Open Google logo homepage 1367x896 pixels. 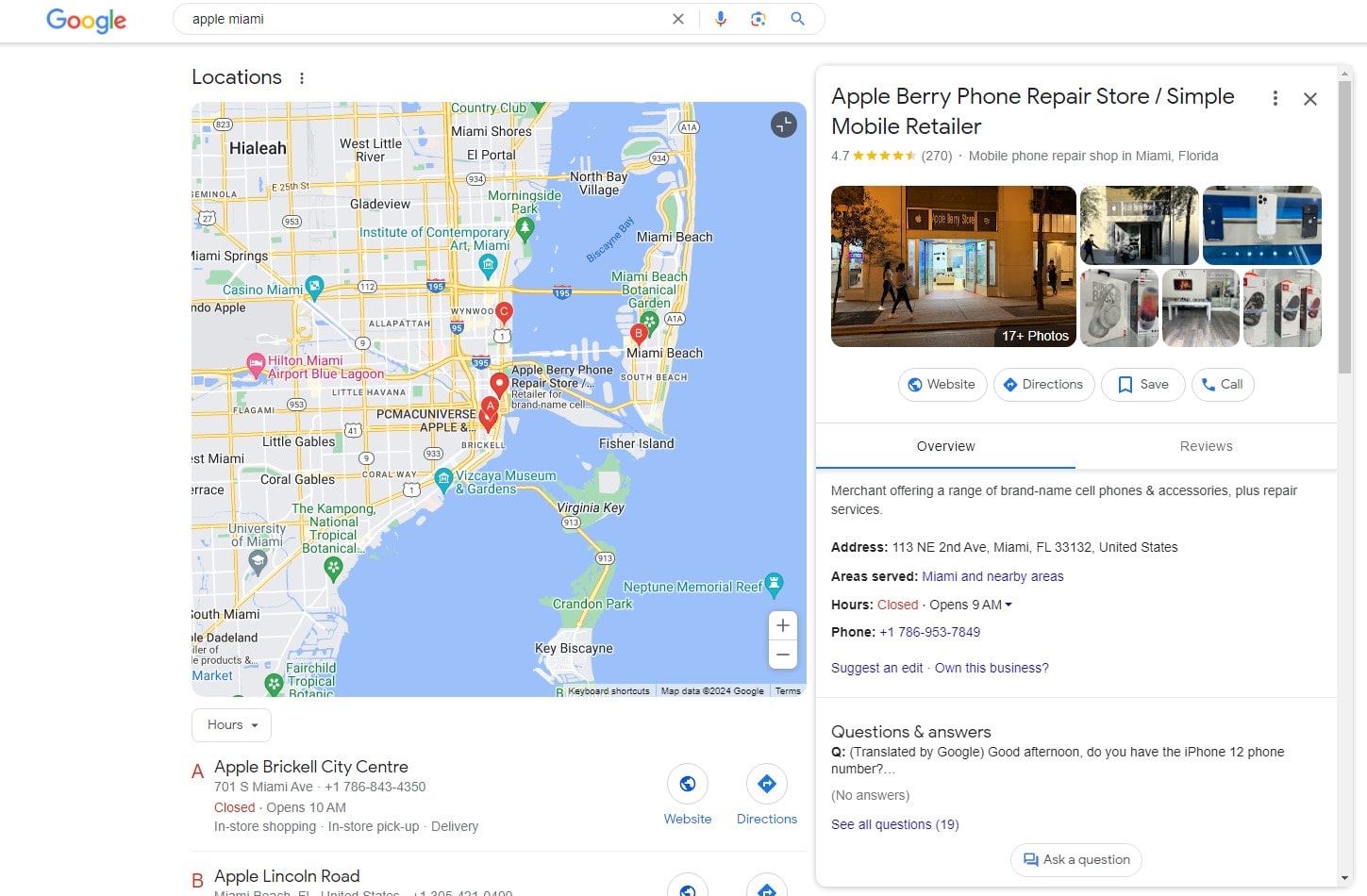pyautogui.click(x=86, y=20)
